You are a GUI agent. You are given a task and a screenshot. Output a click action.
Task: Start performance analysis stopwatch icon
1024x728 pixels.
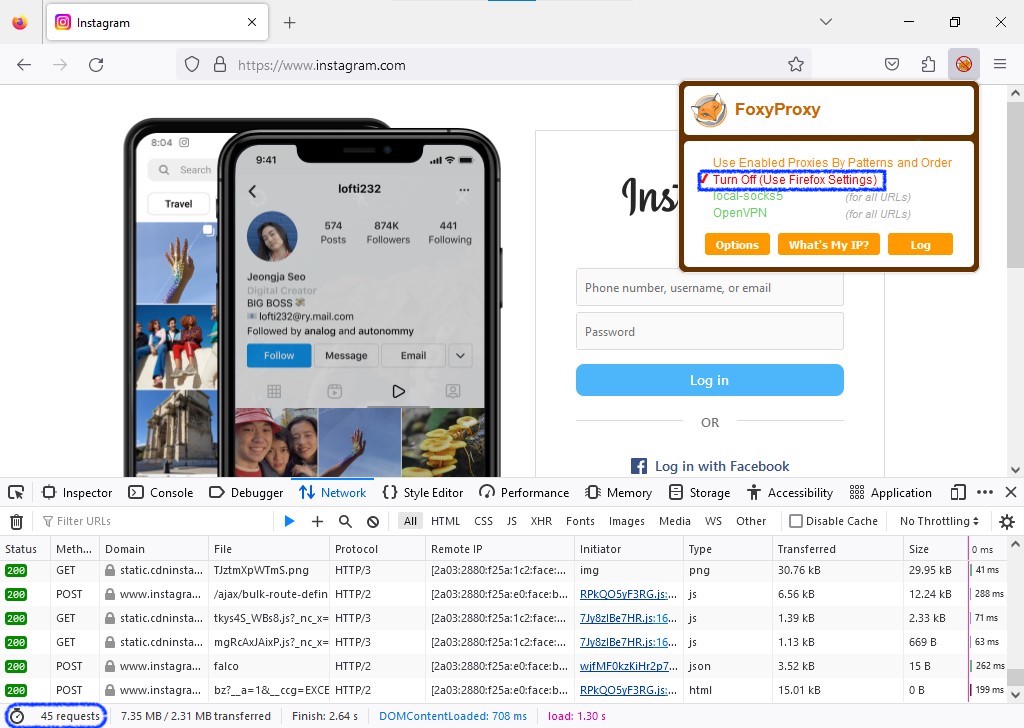coord(18,716)
